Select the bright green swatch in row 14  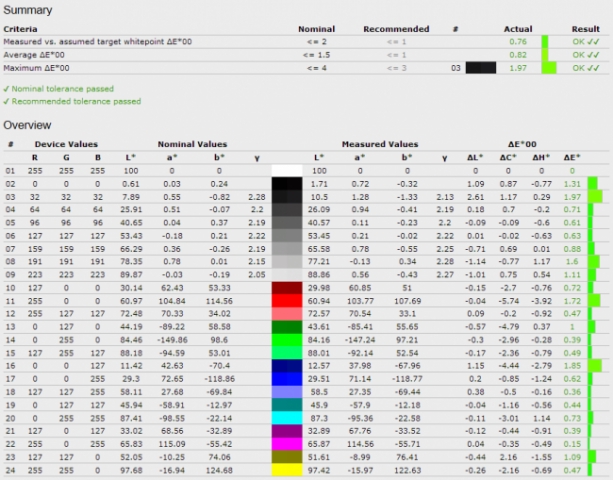point(289,339)
